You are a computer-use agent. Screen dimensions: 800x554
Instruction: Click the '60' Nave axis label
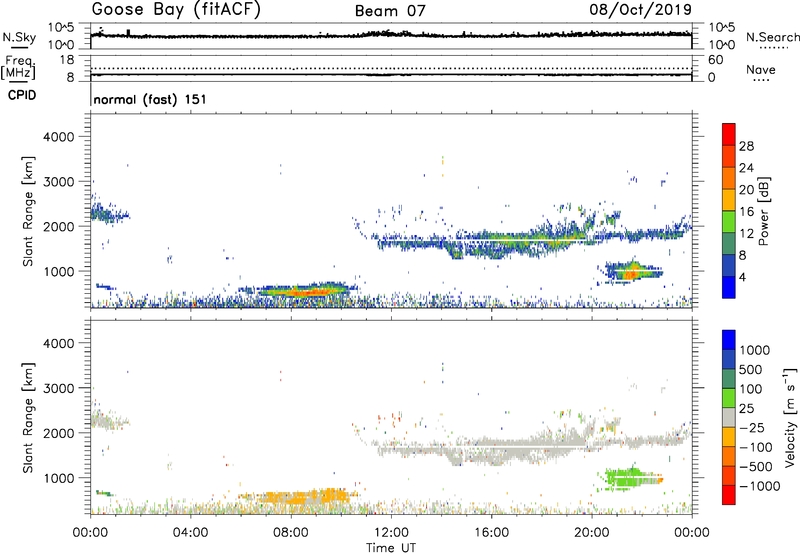[x=715, y=60]
